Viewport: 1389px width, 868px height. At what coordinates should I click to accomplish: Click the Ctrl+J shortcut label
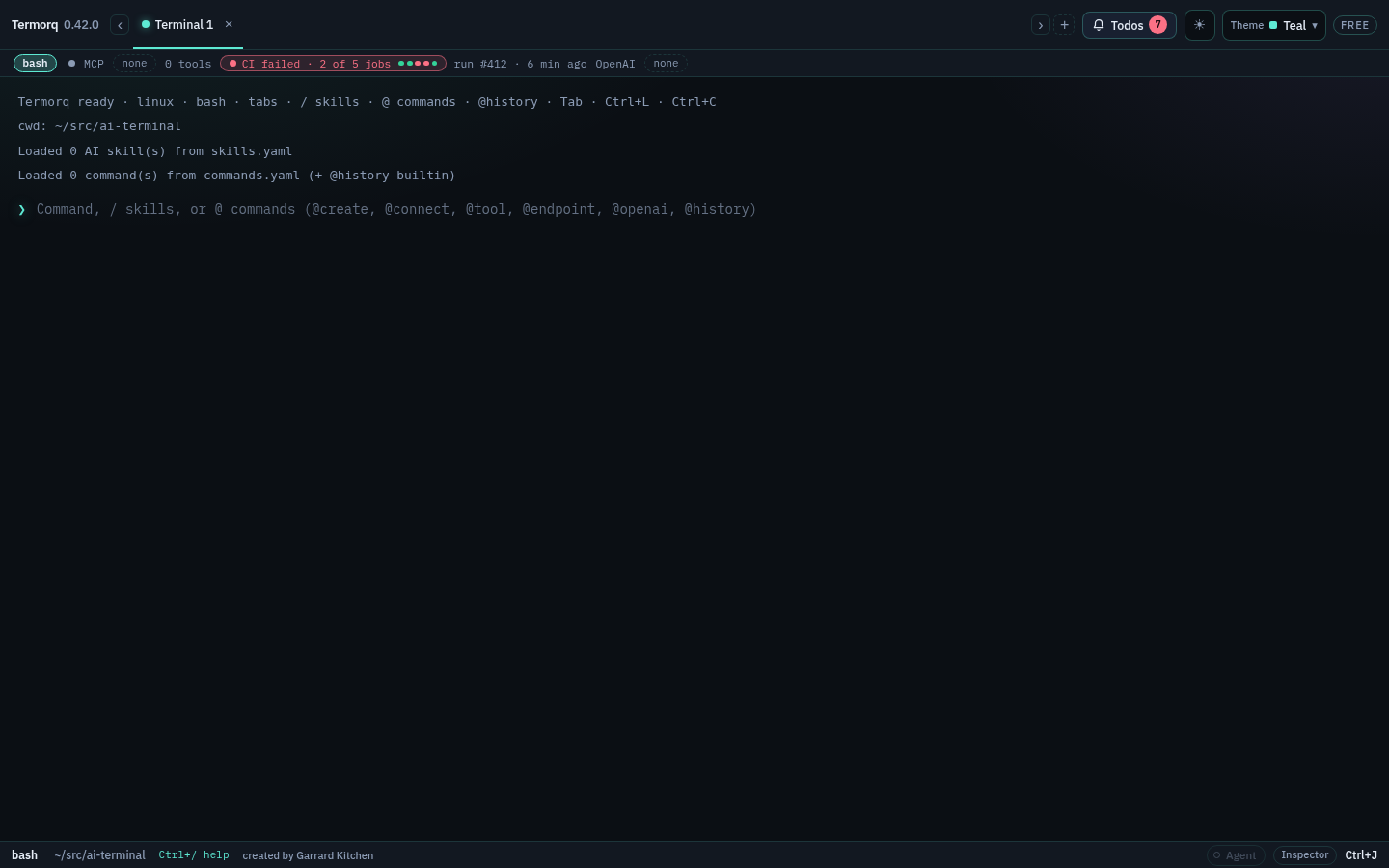pos(1361,855)
